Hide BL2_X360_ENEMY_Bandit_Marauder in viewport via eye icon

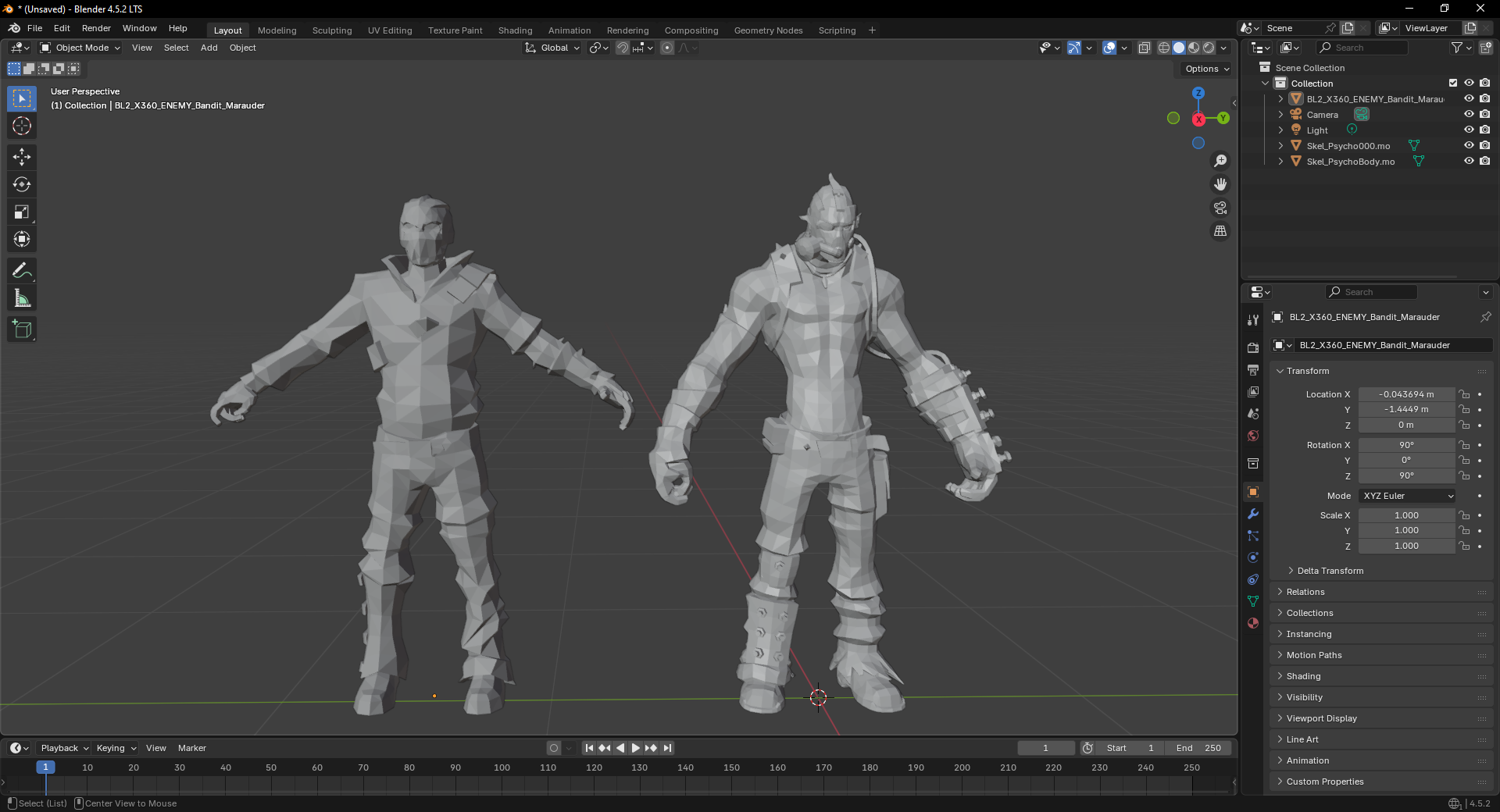(1469, 99)
